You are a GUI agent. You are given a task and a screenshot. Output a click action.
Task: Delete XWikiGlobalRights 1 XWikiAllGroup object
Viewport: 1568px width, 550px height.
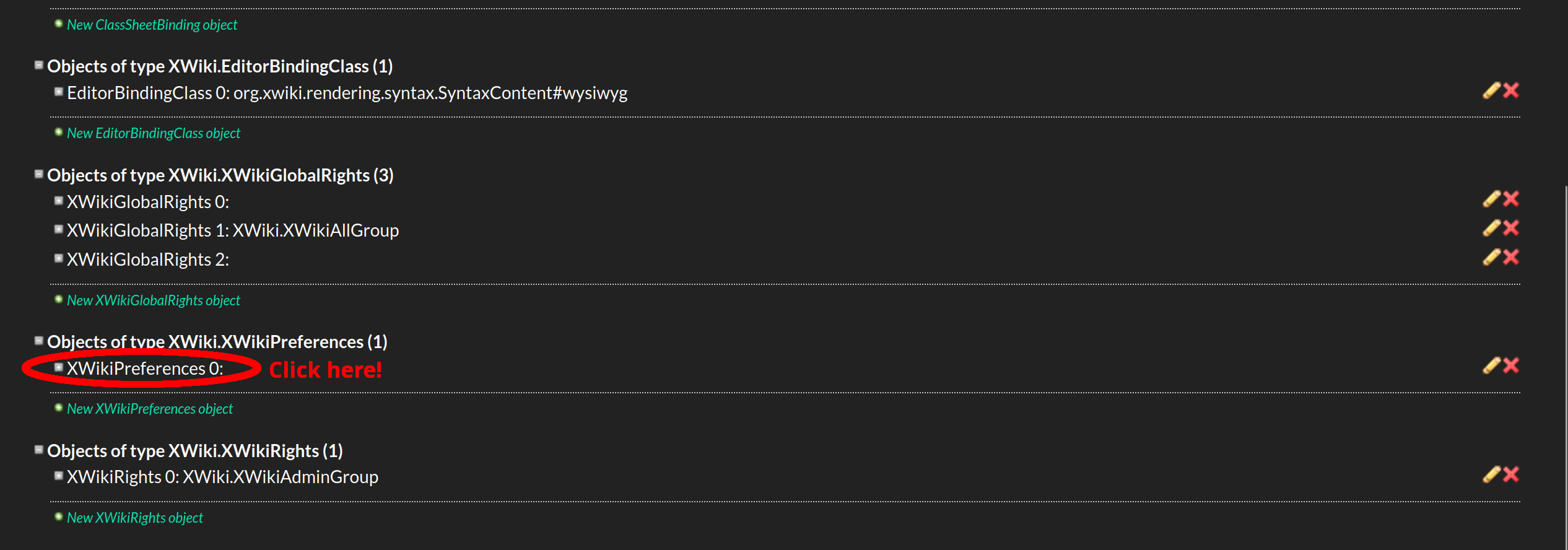pos(1511,228)
